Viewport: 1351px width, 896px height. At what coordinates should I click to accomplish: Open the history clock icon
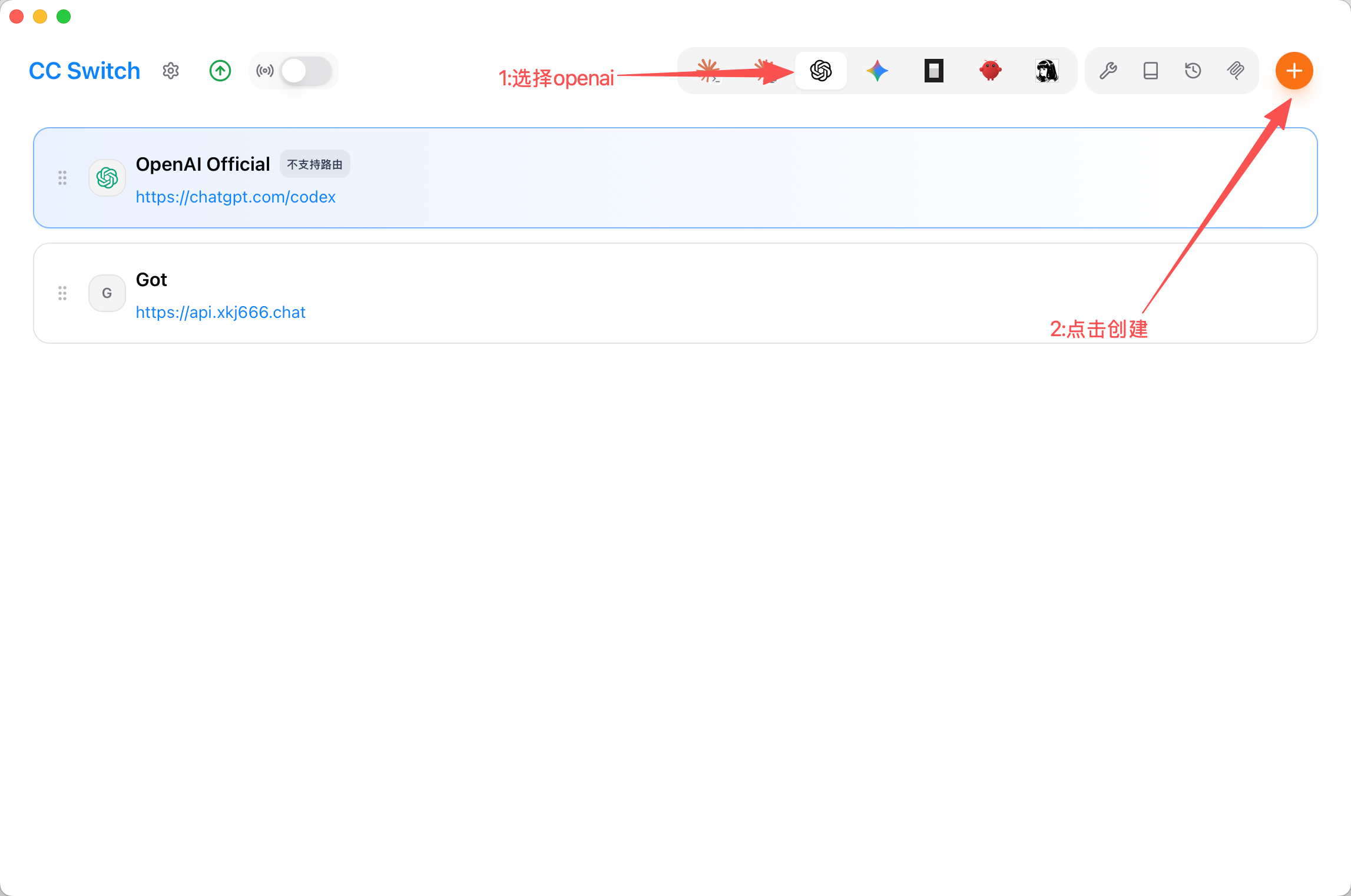1193,71
